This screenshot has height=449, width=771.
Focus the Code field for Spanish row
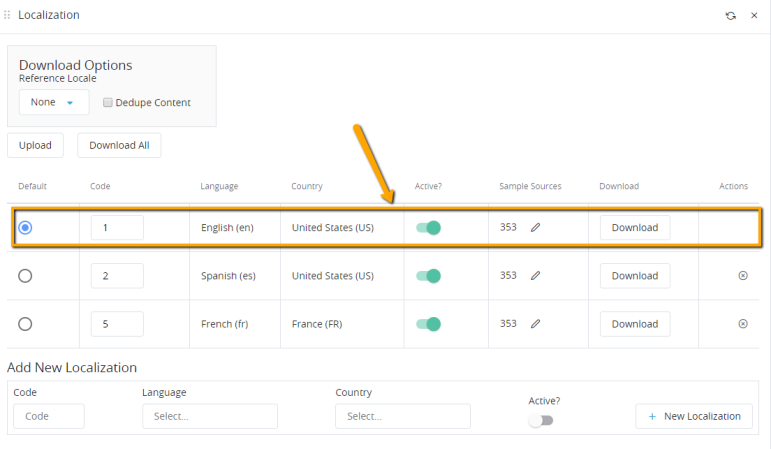[x=117, y=276]
